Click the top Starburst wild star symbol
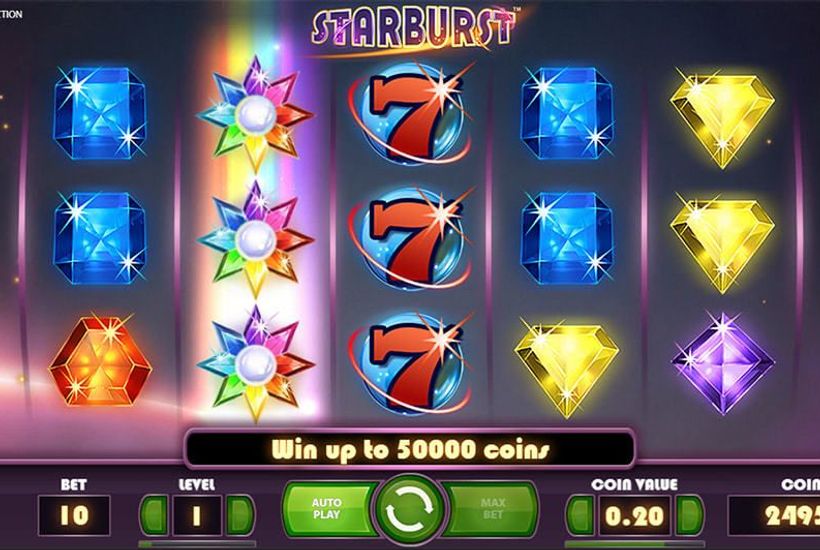 (255, 113)
